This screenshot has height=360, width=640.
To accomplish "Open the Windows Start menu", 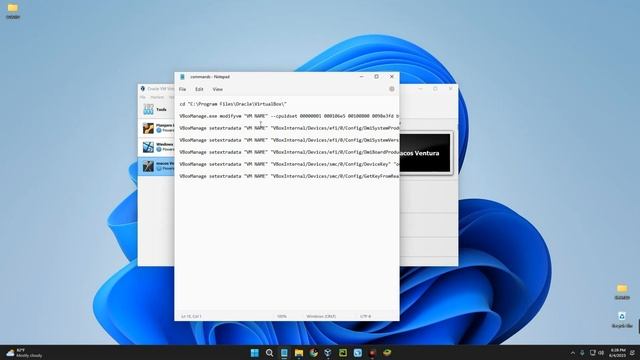I will pyautogui.click(x=255, y=353).
